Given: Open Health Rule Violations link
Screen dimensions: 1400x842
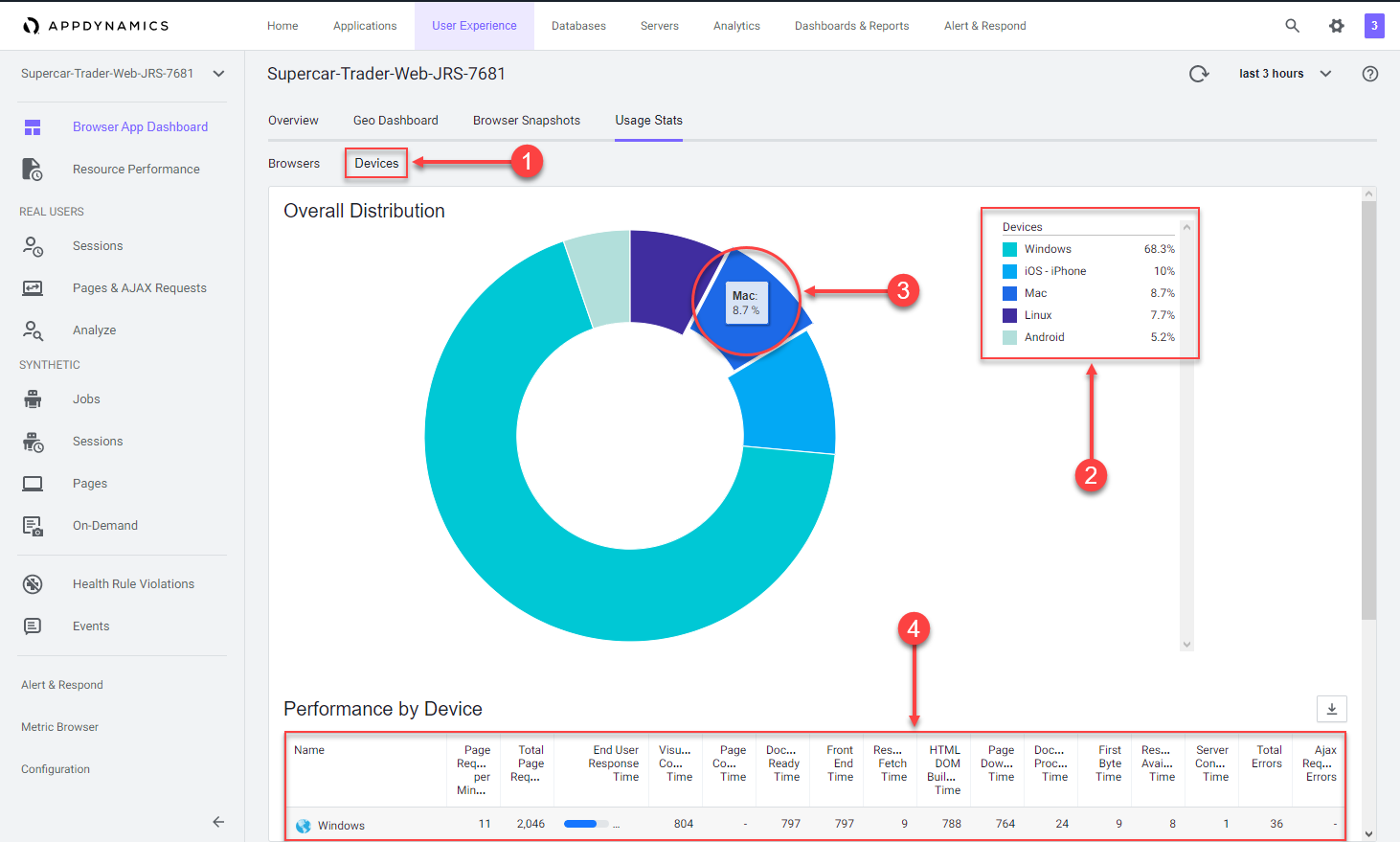Looking at the screenshot, I should [x=133, y=584].
